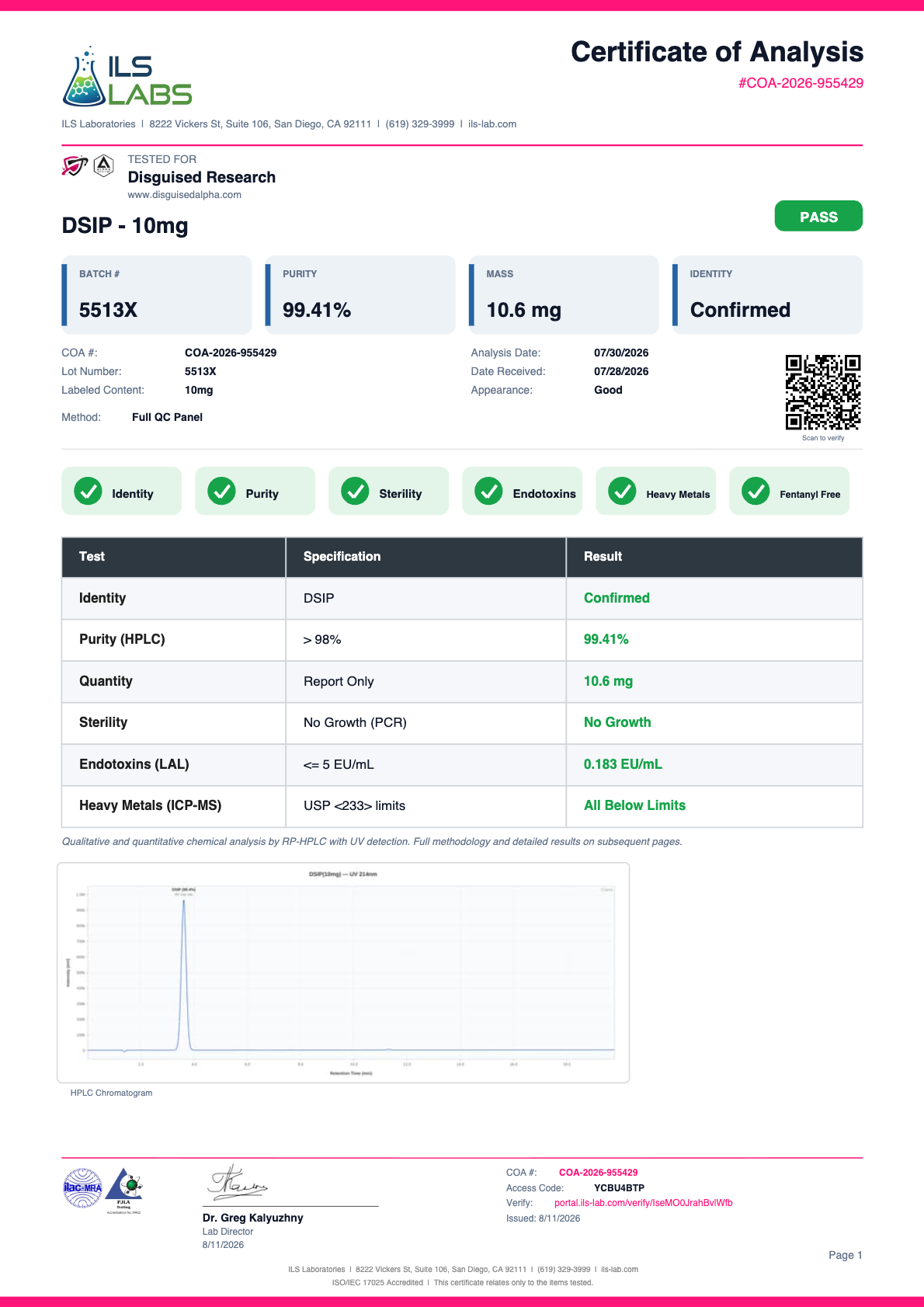
Task: Click the 0.183 EU/mL result
Action: click(x=623, y=764)
